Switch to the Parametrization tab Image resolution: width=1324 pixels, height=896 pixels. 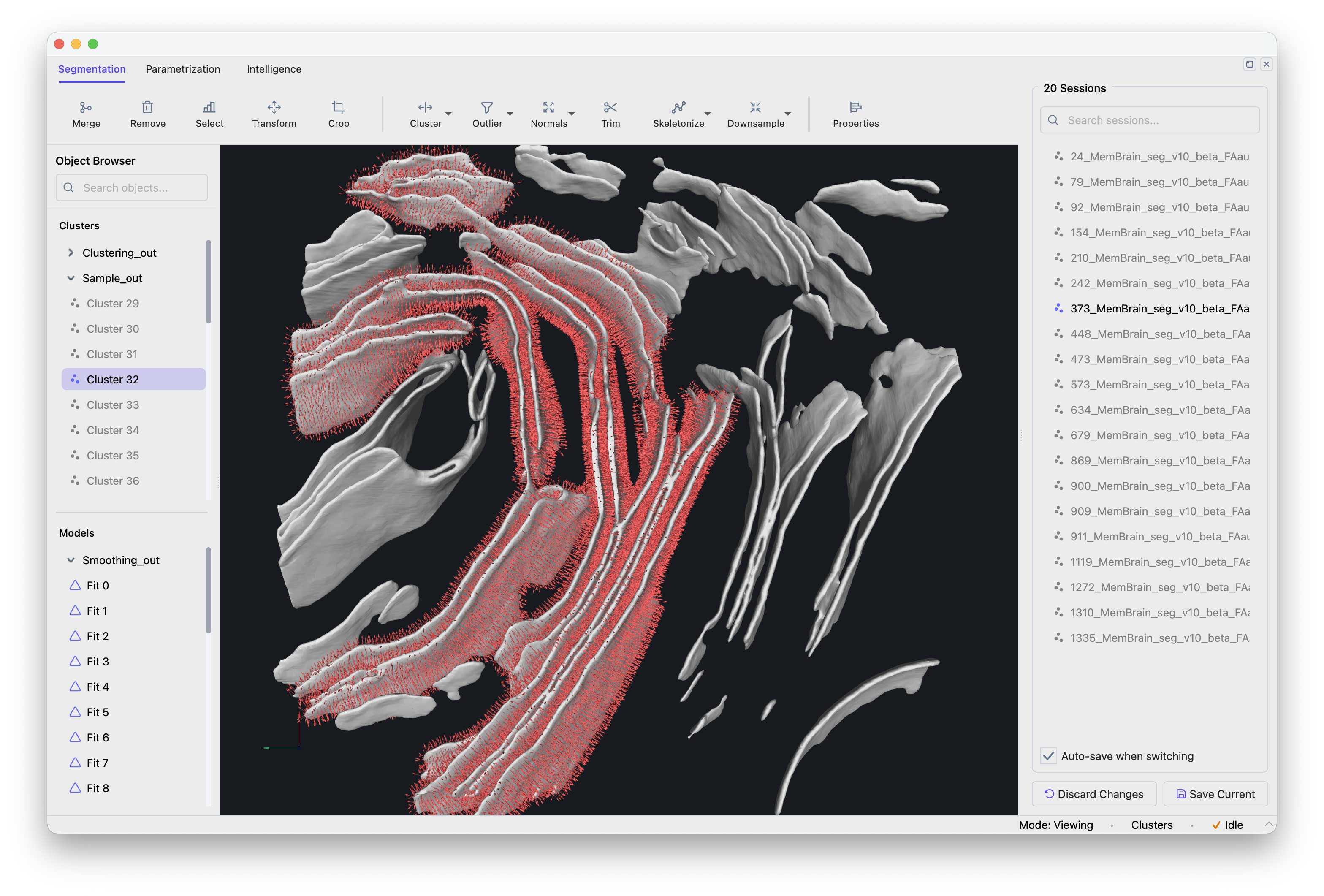pyautogui.click(x=183, y=69)
